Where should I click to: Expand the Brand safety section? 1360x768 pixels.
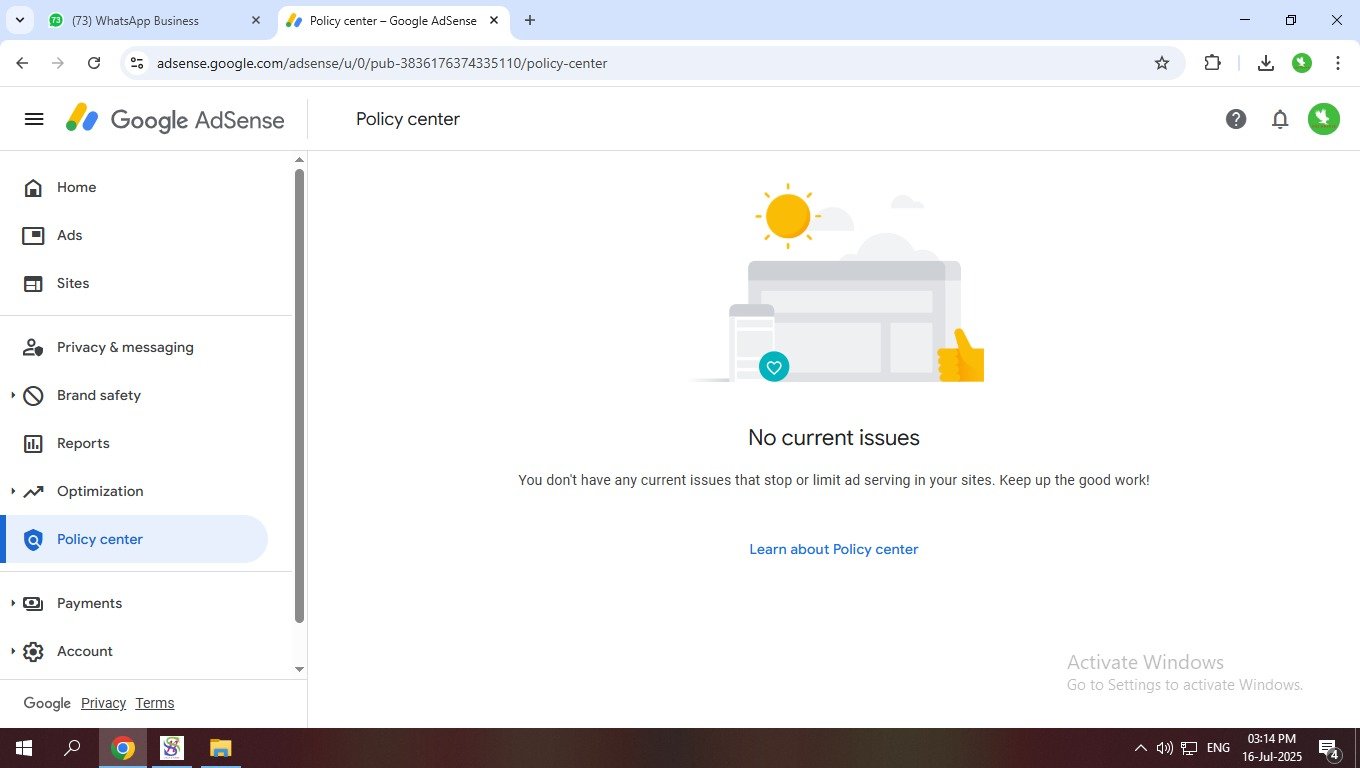point(13,395)
